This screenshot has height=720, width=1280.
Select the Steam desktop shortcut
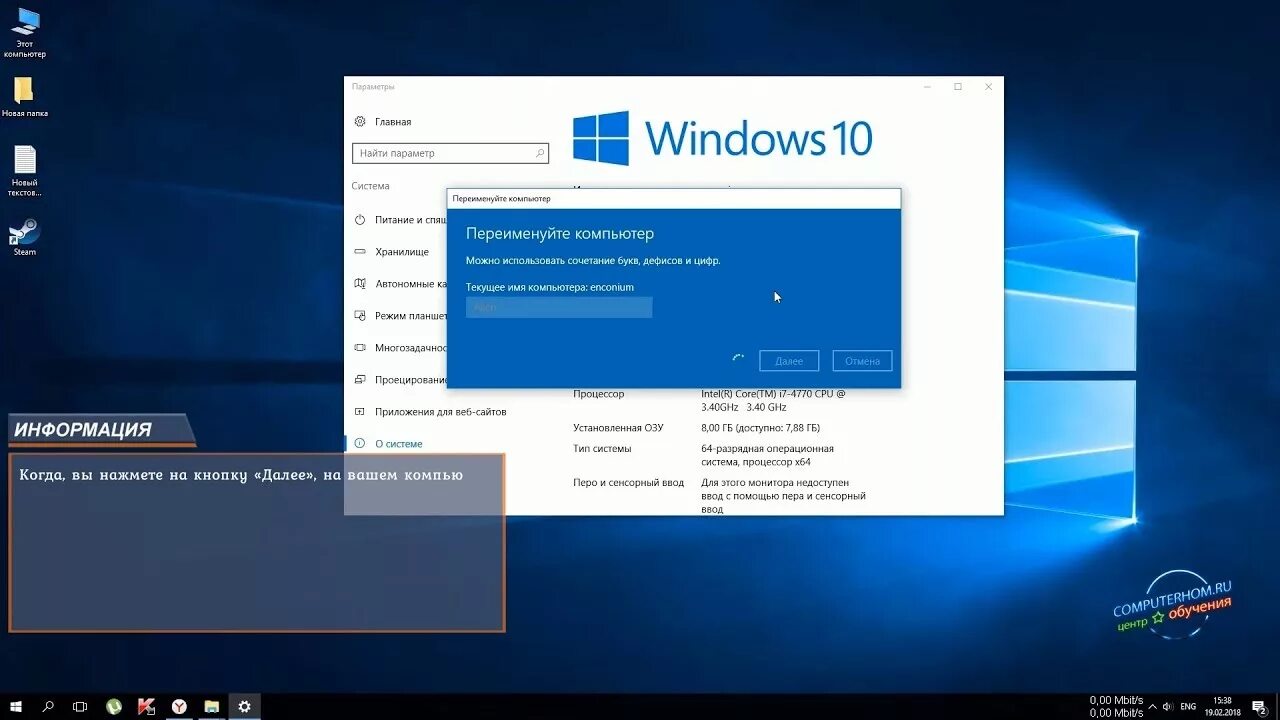pyautogui.click(x=25, y=237)
